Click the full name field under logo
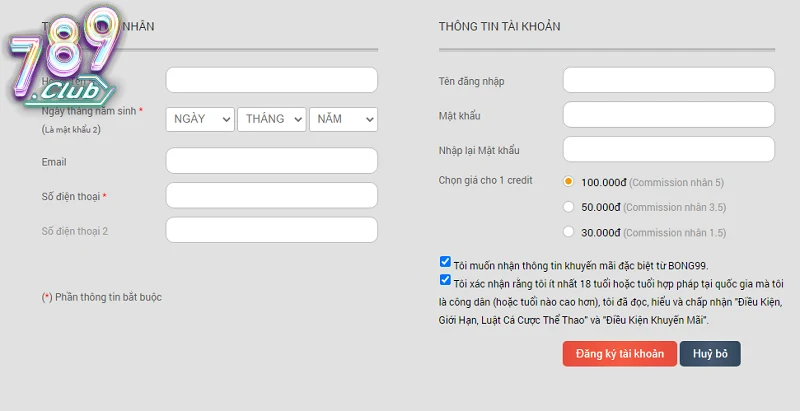 tap(271, 80)
